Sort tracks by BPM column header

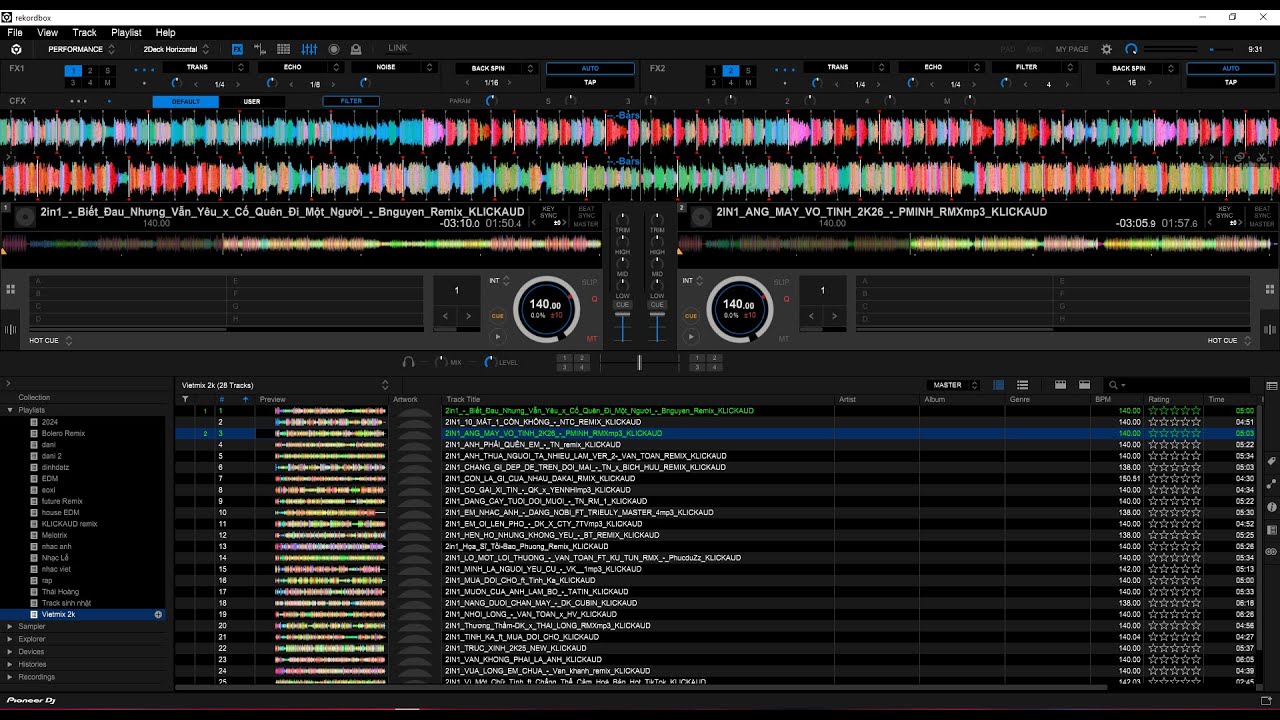click(x=1103, y=400)
